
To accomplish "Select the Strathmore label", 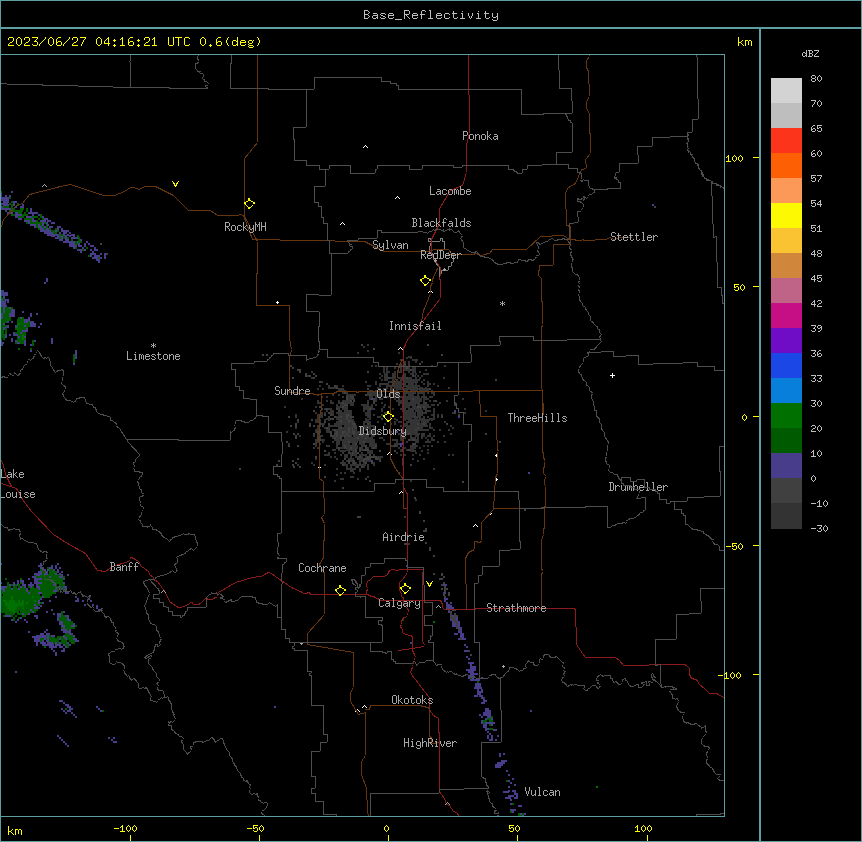I will click(516, 608).
